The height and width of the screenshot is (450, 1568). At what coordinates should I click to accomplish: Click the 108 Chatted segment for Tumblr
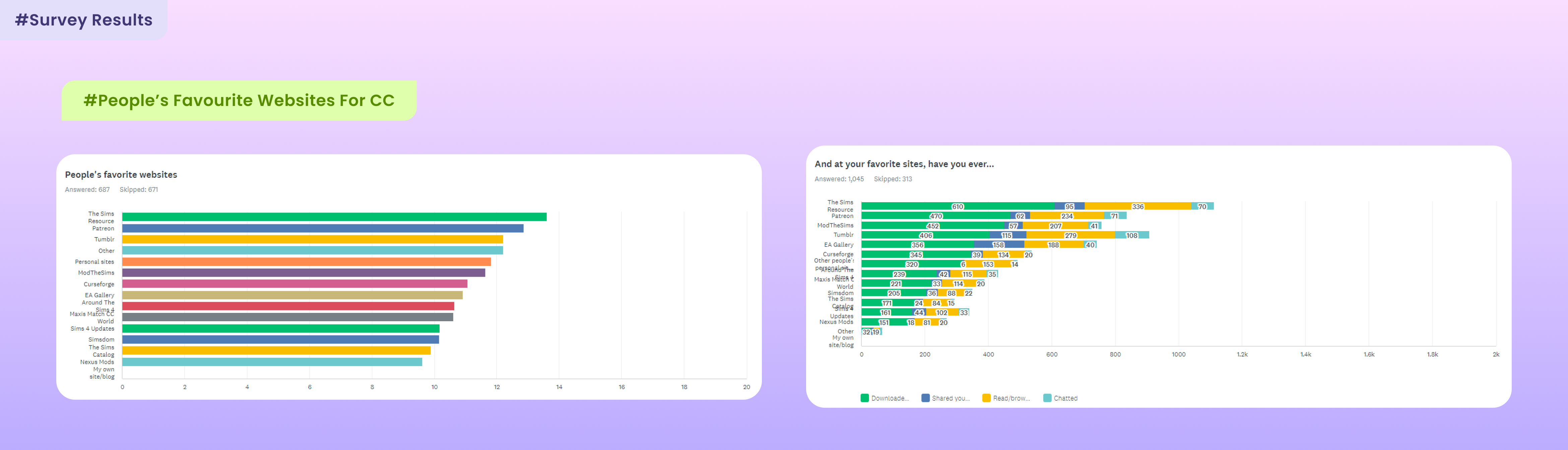[1131, 235]
